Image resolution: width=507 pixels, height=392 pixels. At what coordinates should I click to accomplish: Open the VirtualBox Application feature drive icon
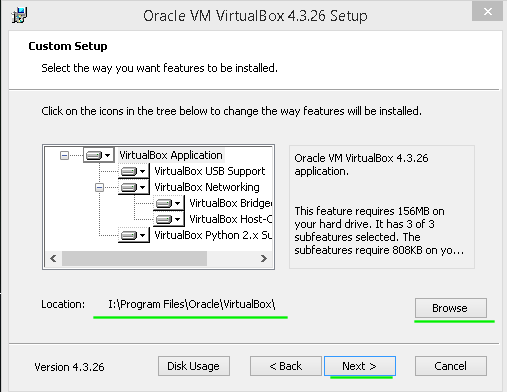tap(98, 155)
